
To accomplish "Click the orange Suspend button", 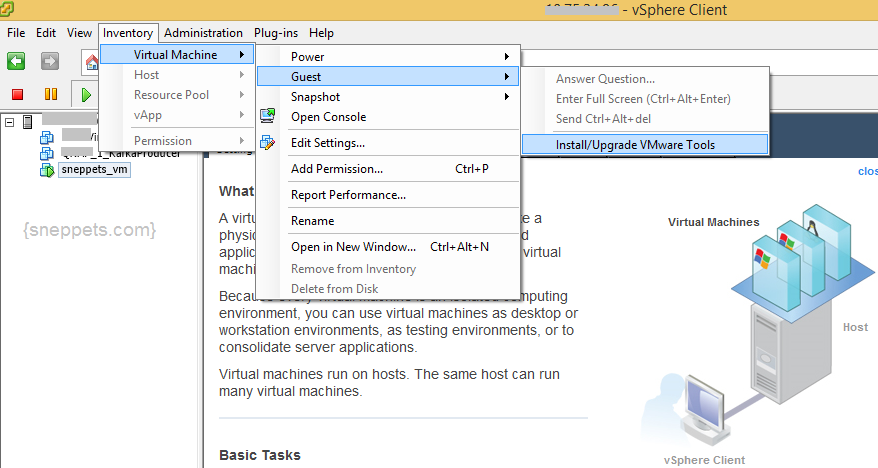I will 51,94.
